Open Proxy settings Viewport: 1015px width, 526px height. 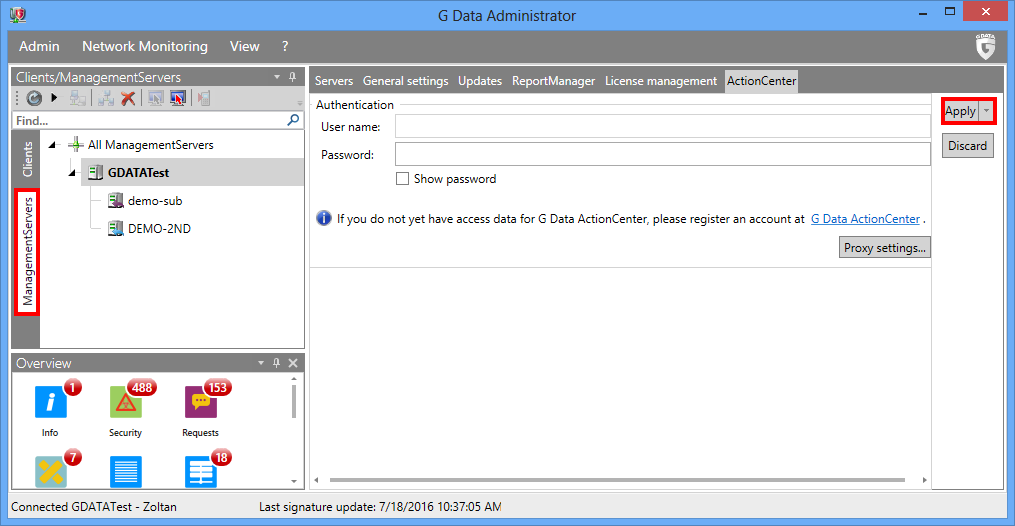coord(885,248)
